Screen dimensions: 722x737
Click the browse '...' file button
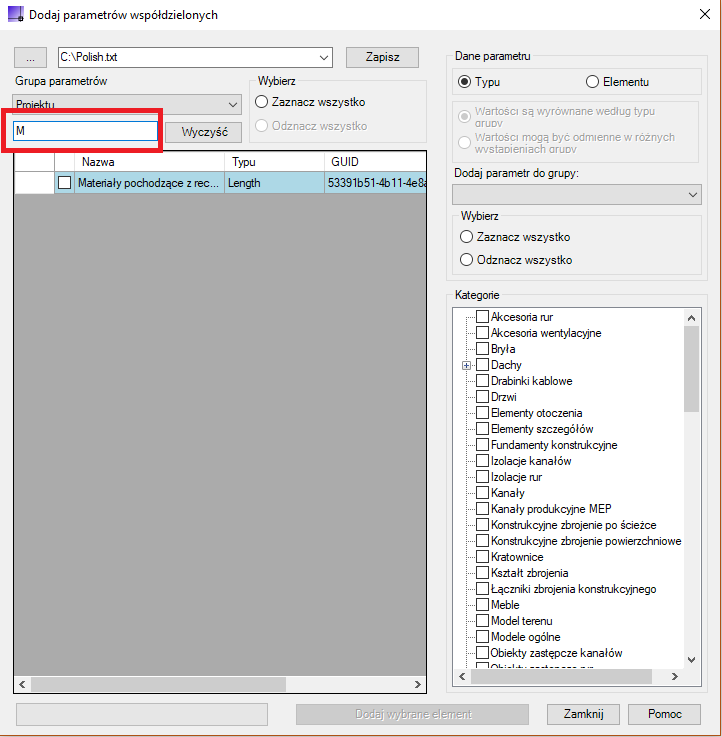coord(30,57)
